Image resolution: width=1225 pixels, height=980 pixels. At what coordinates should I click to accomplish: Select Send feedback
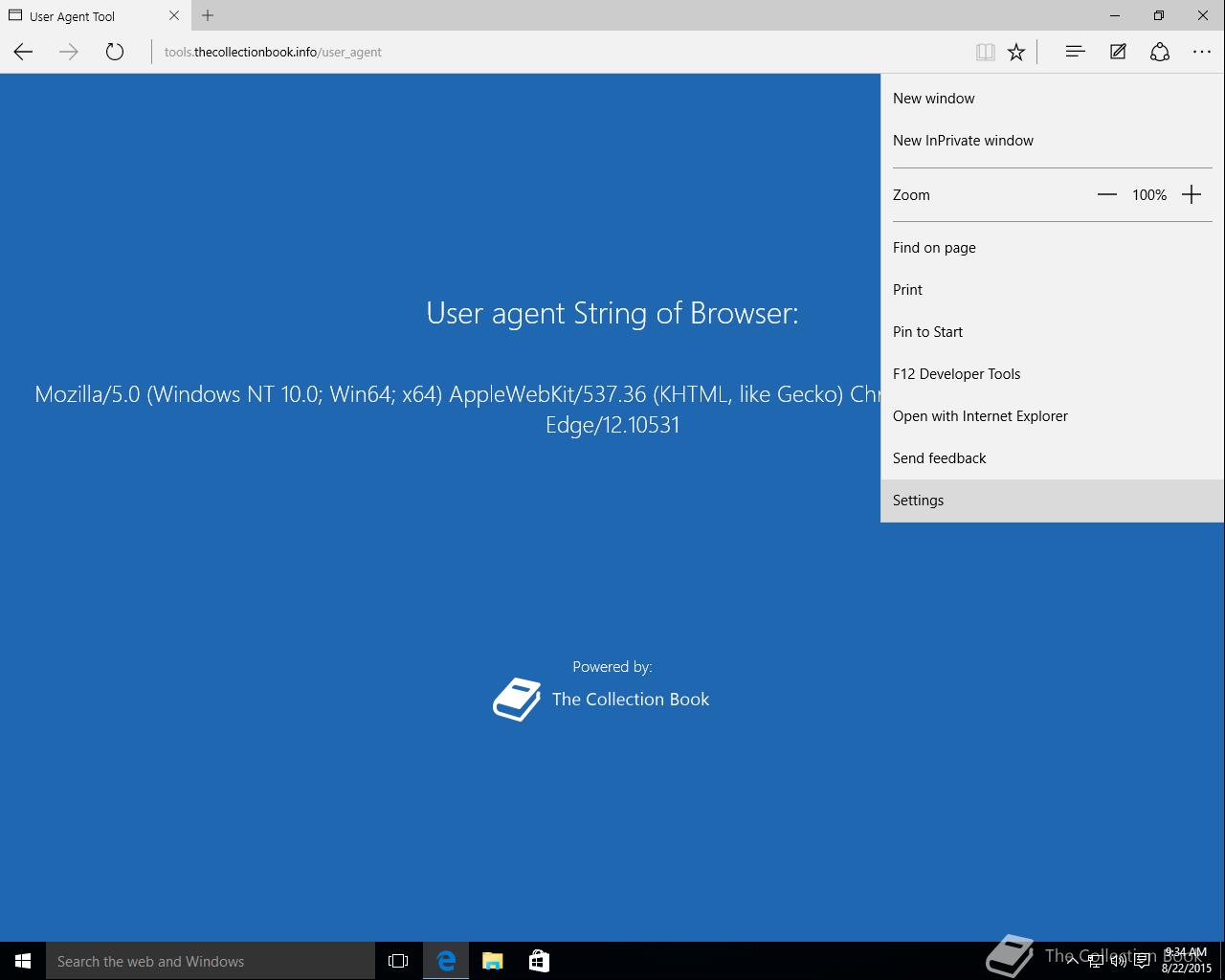point(1052,457)
